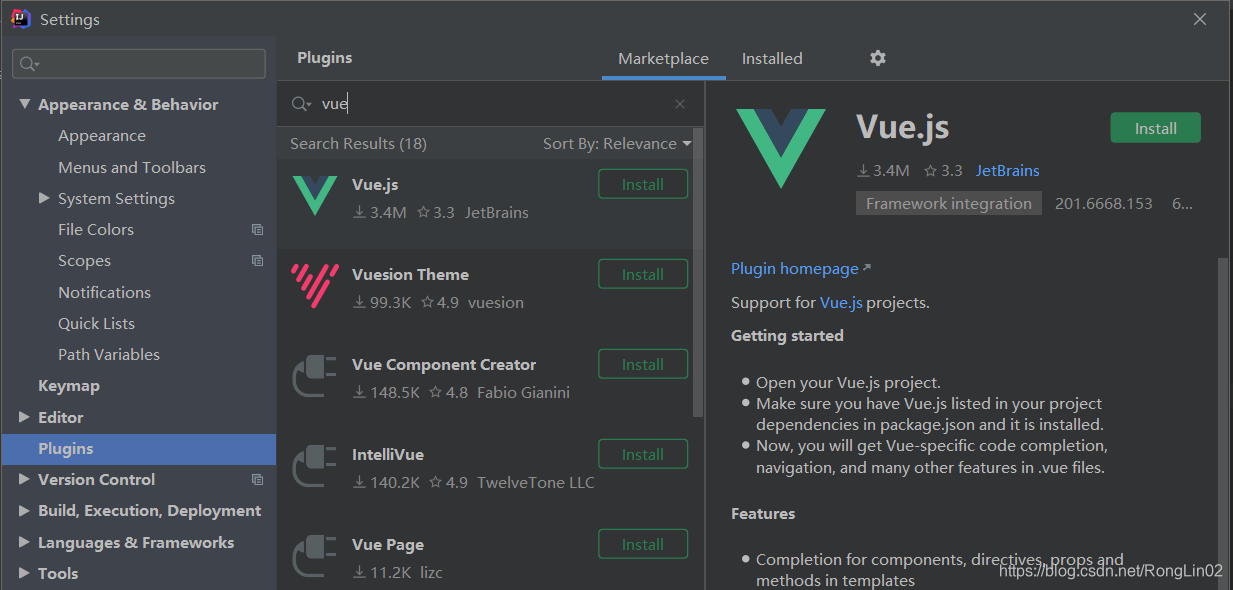
Task: Expand Languages & Frameworks node
Action: [x=24, y=542]
